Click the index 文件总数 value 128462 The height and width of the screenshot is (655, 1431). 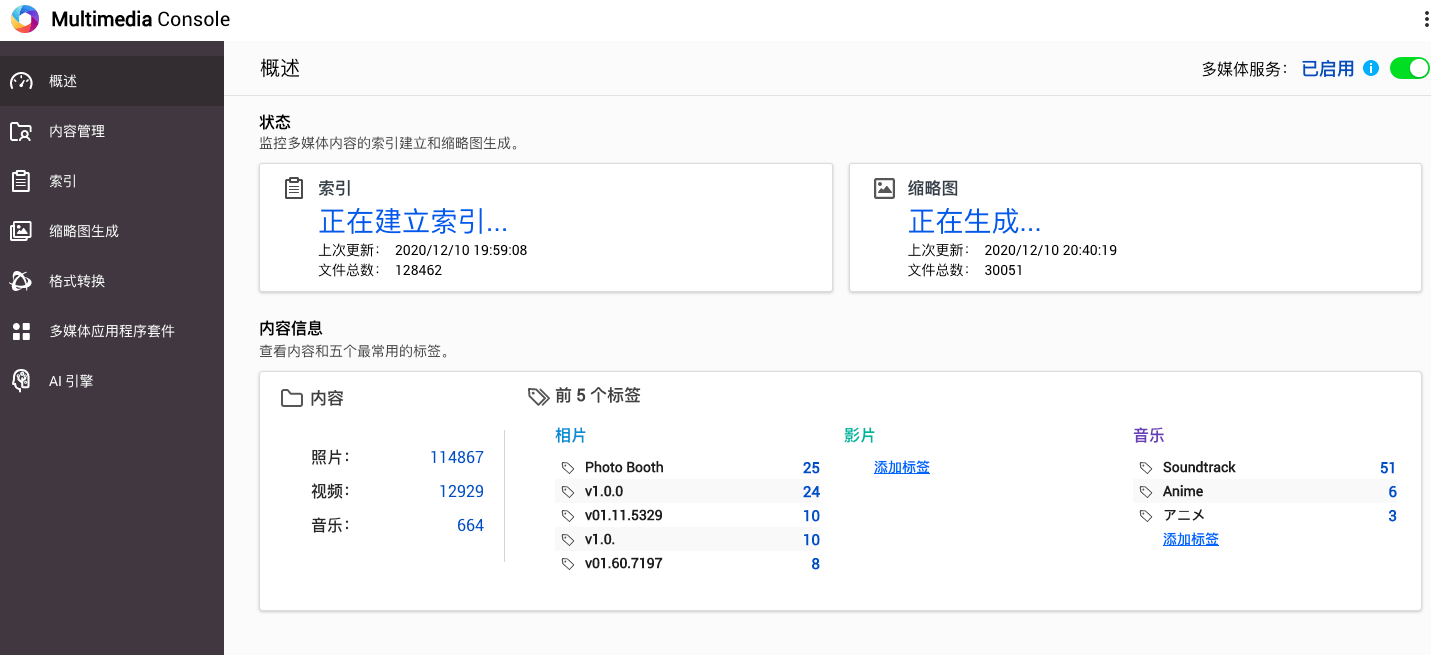coord(418,270)
